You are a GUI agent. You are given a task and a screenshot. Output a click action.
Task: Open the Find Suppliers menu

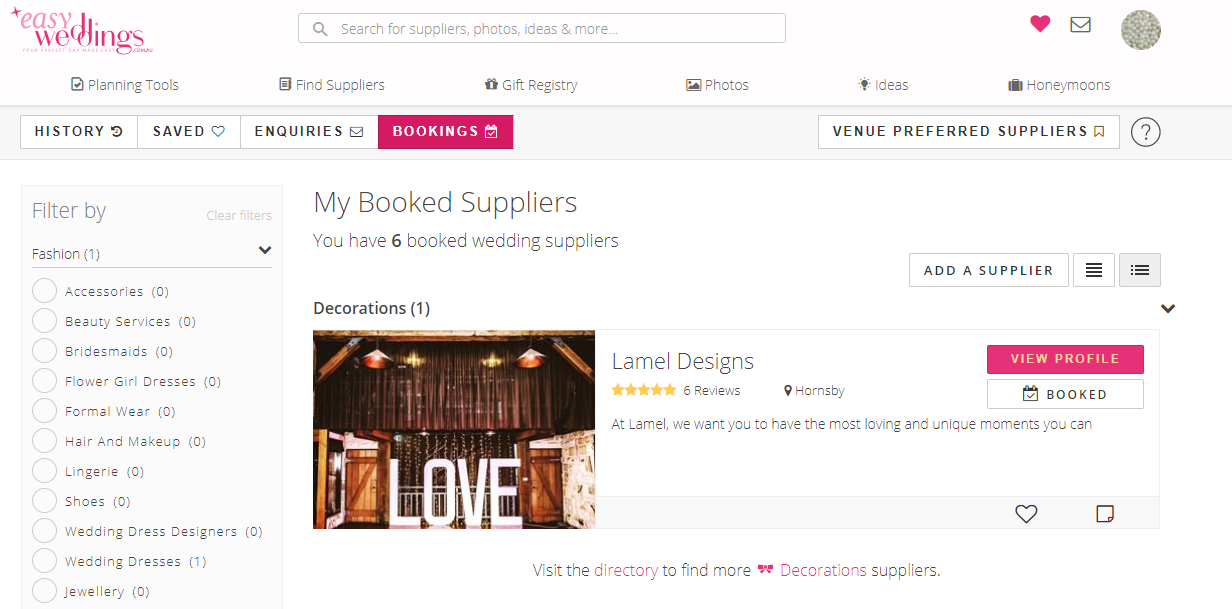[x=332, y=85]
